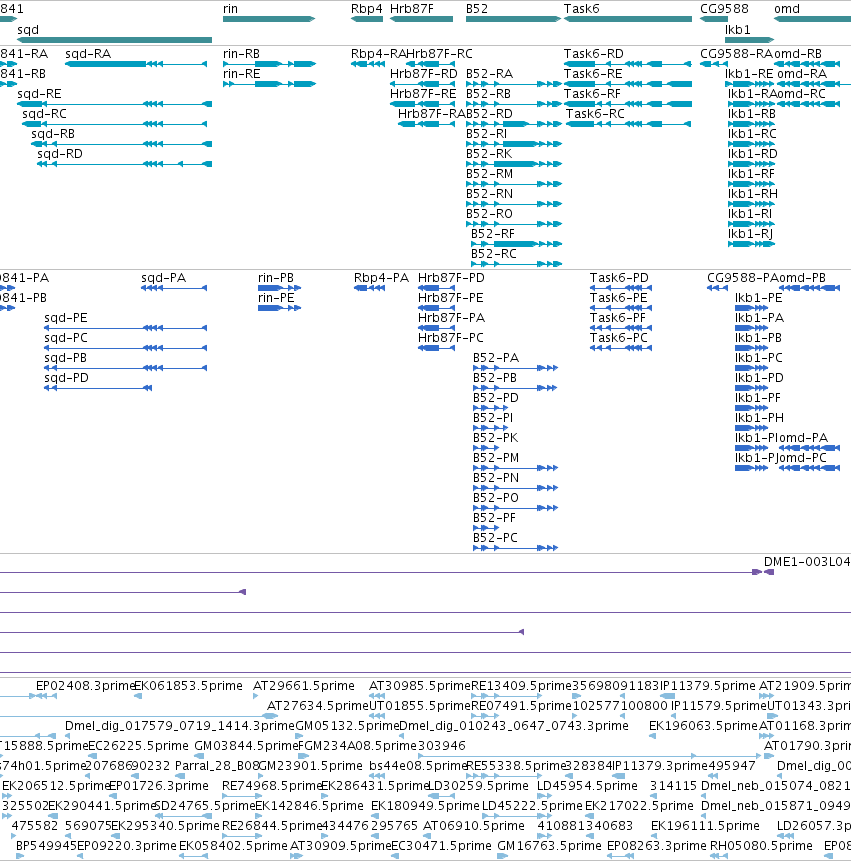Select transcript label B52-RM
This screenshot has height=861, width=851.
[489, 174]
